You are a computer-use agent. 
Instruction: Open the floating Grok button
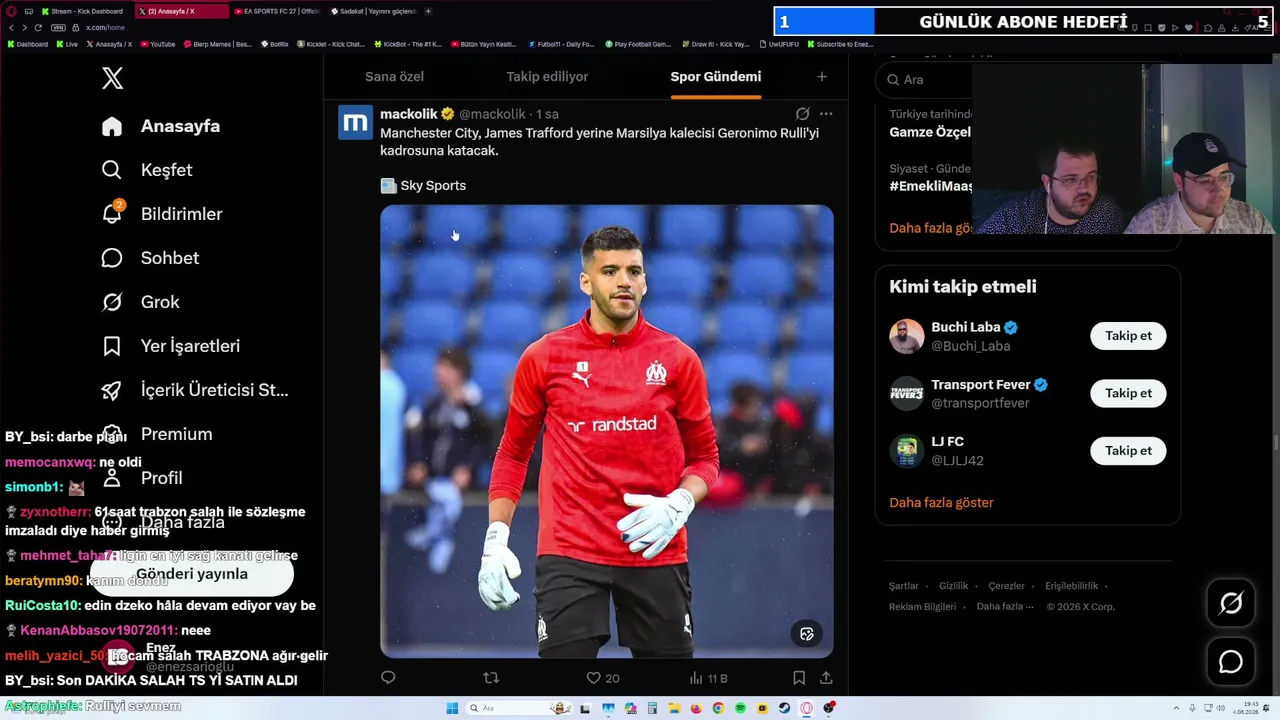click(x=1231, y=603)
